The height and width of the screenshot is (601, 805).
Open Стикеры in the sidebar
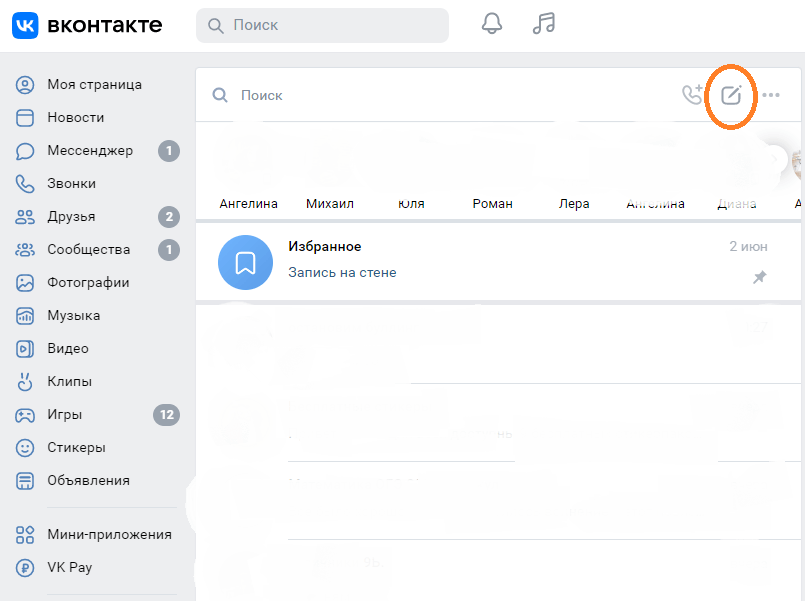pos(76,447)
